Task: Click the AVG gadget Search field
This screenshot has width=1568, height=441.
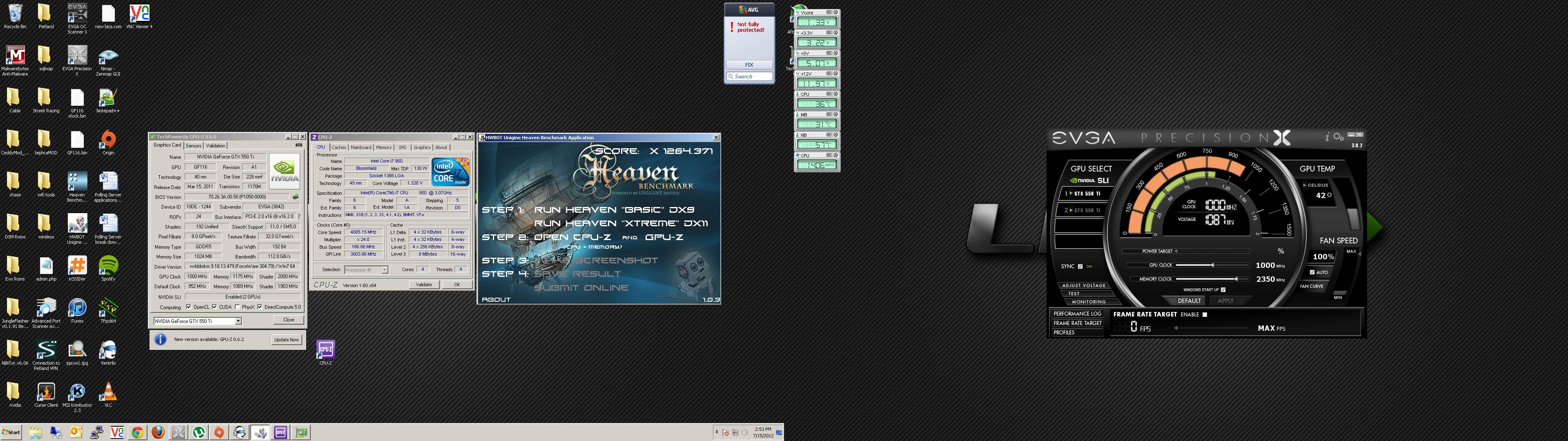Action: (749, 77)
